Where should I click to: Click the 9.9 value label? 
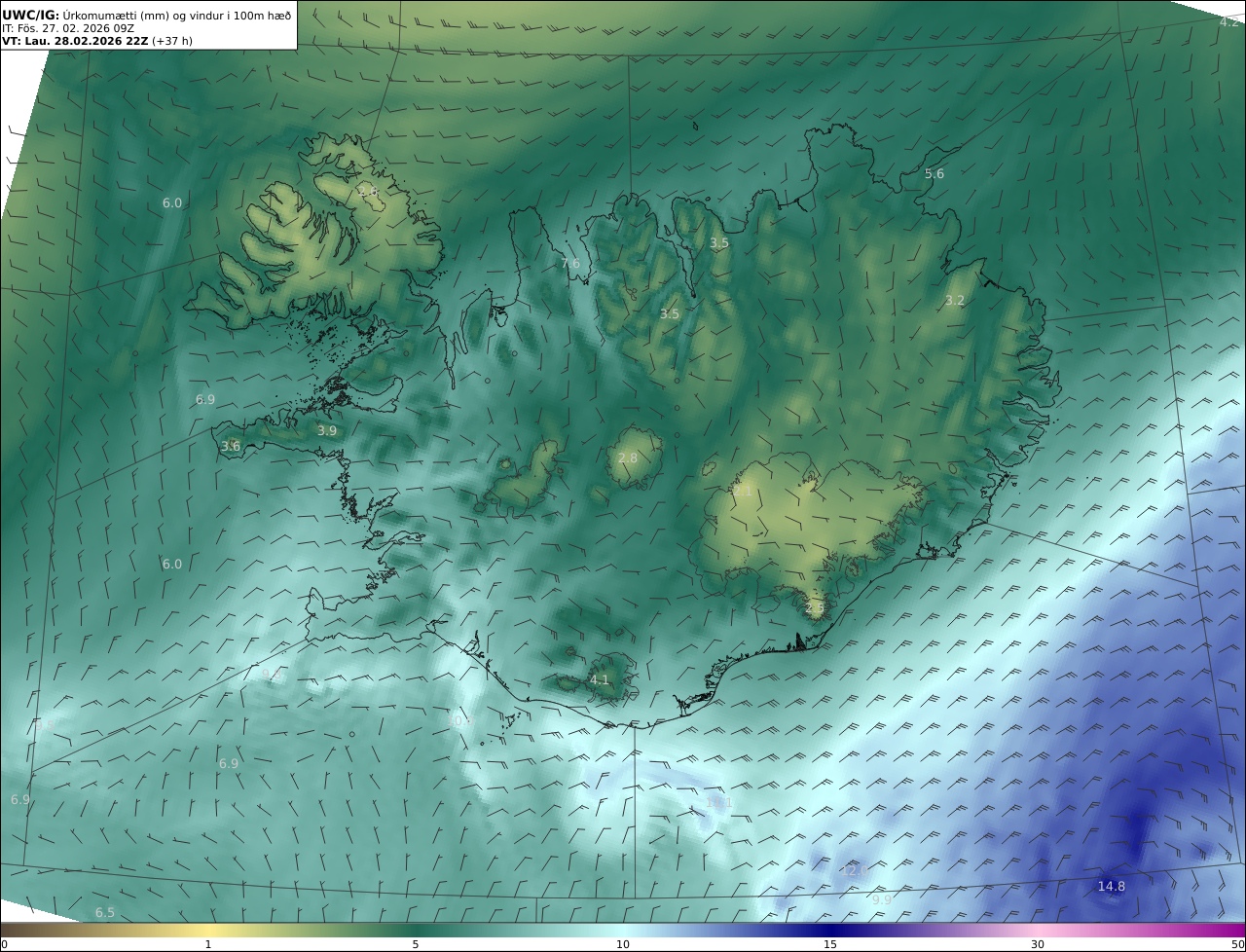tap(882, 899)
